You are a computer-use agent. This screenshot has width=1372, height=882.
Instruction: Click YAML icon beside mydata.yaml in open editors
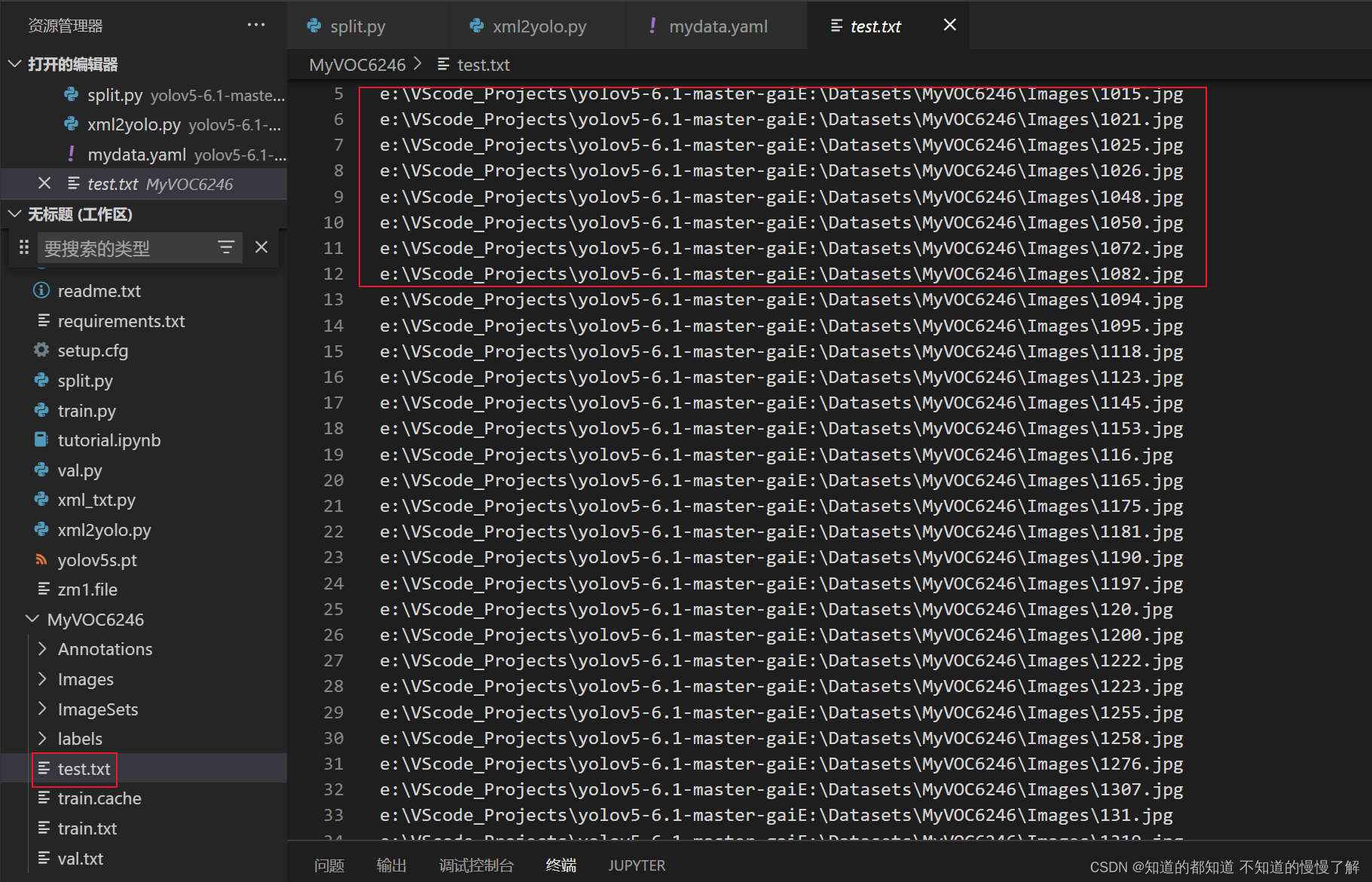pyautogui.click(x=72, y=154)
